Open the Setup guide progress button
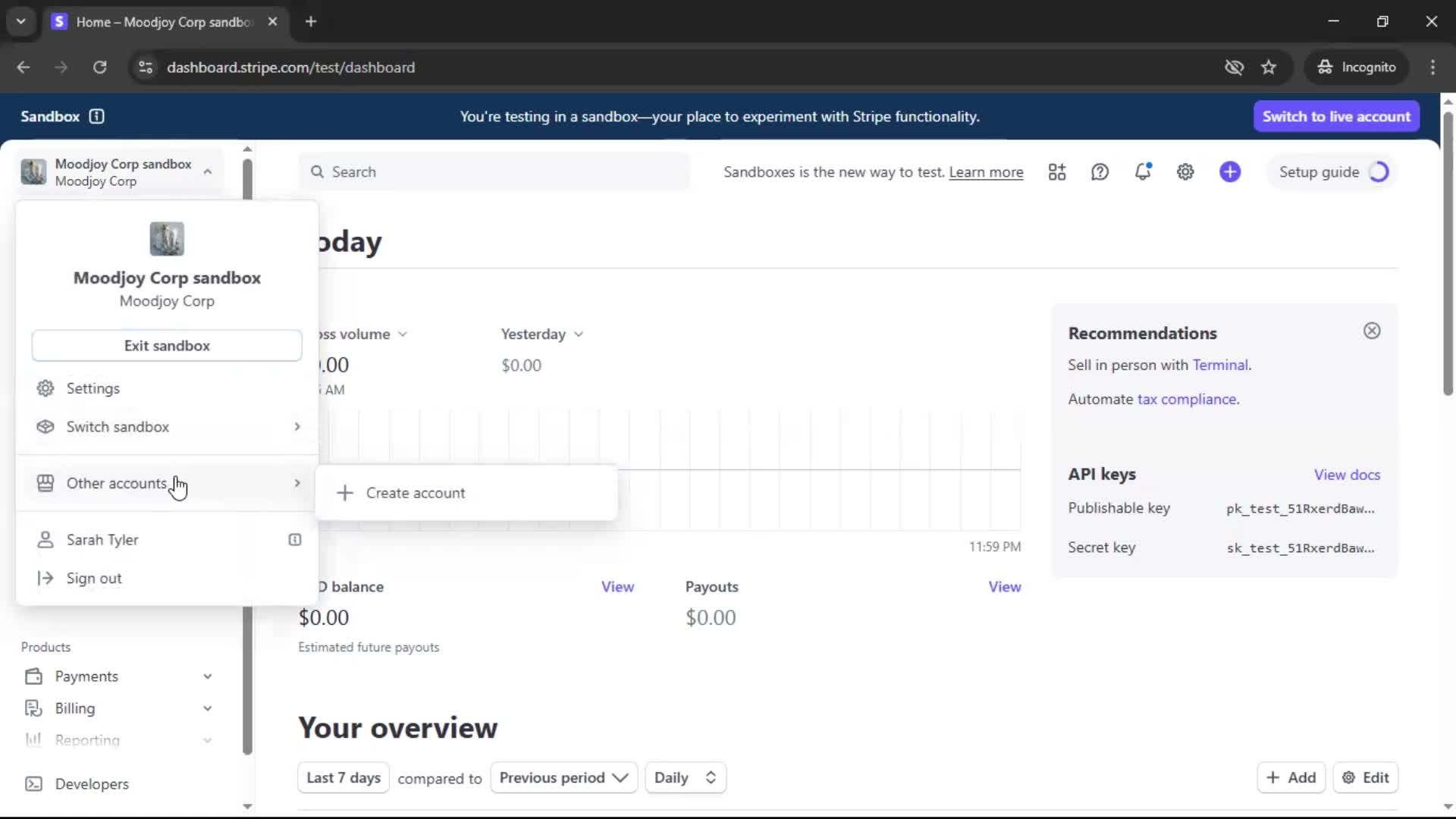The height and width of the screenshot is (819, 1456). point(1333,172)
